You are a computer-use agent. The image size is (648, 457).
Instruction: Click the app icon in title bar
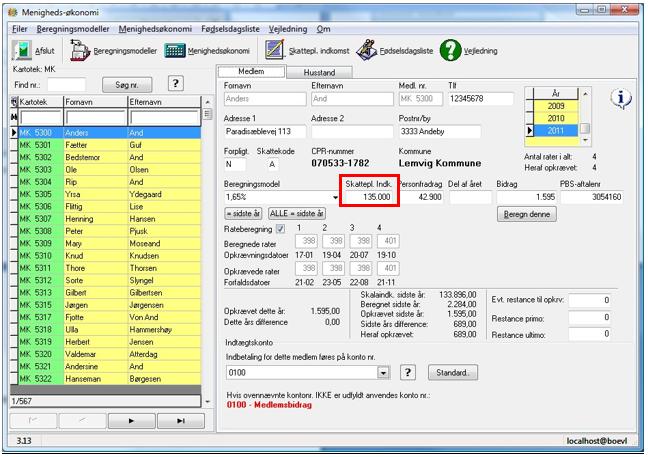(13, 12)
